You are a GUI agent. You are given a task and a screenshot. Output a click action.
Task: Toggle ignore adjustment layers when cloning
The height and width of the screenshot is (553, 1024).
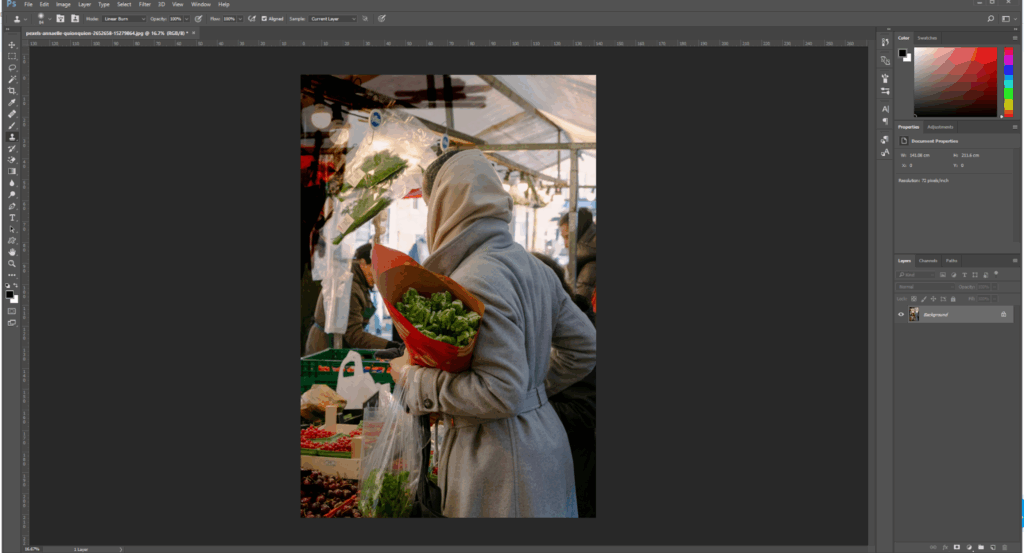365,19
